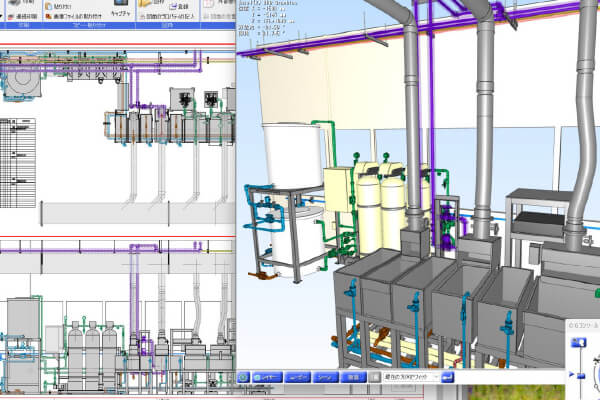Click the second blue button right of レイヤー
600x400 pixels.
coord(298,377)
